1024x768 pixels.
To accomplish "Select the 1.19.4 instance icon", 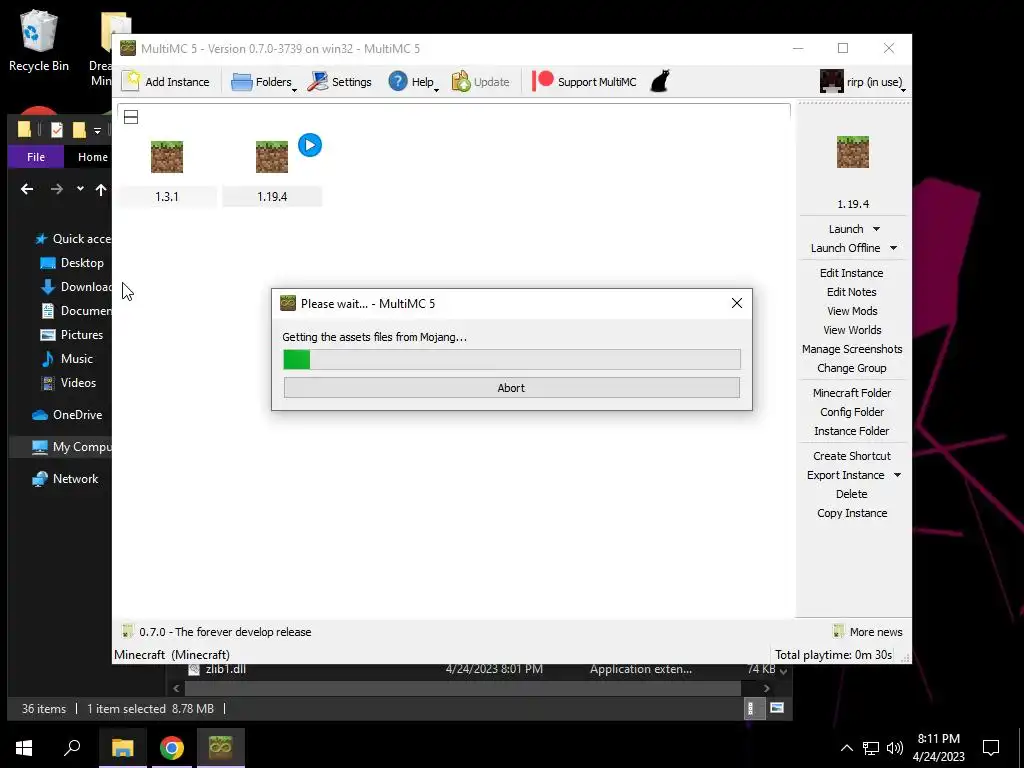I will (272, 157).
